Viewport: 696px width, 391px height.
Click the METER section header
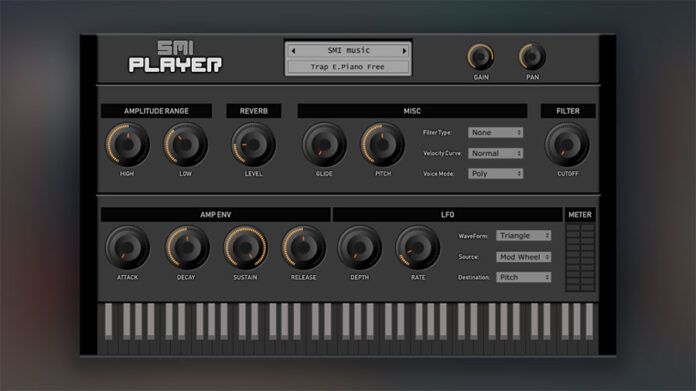580,215
